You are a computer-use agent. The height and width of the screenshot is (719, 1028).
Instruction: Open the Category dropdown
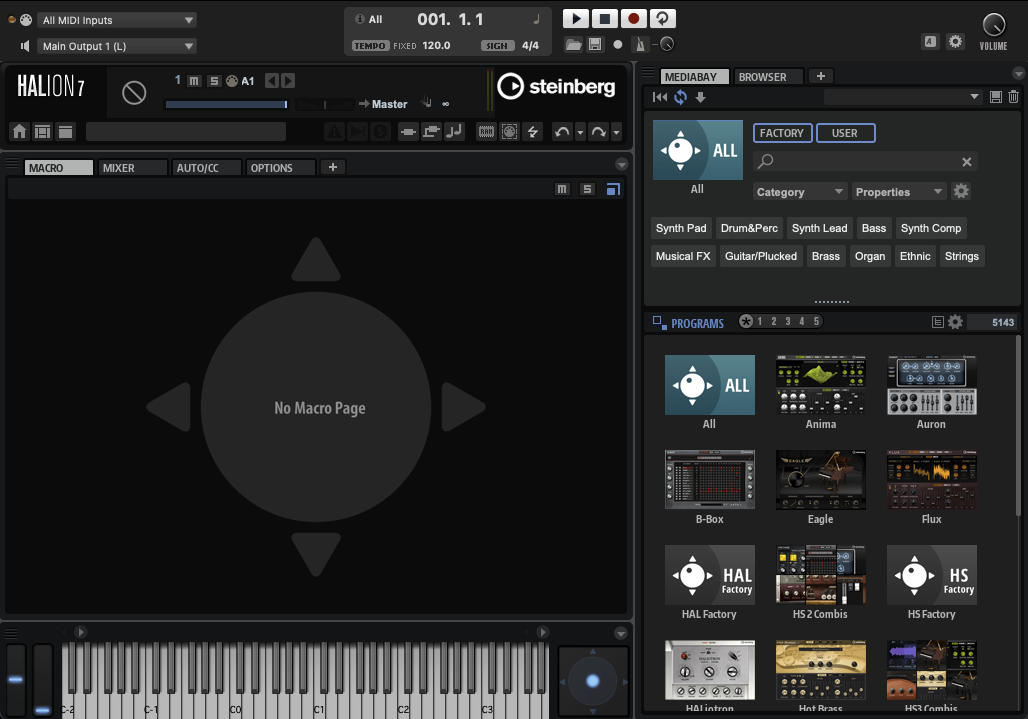tap(800, 192)
